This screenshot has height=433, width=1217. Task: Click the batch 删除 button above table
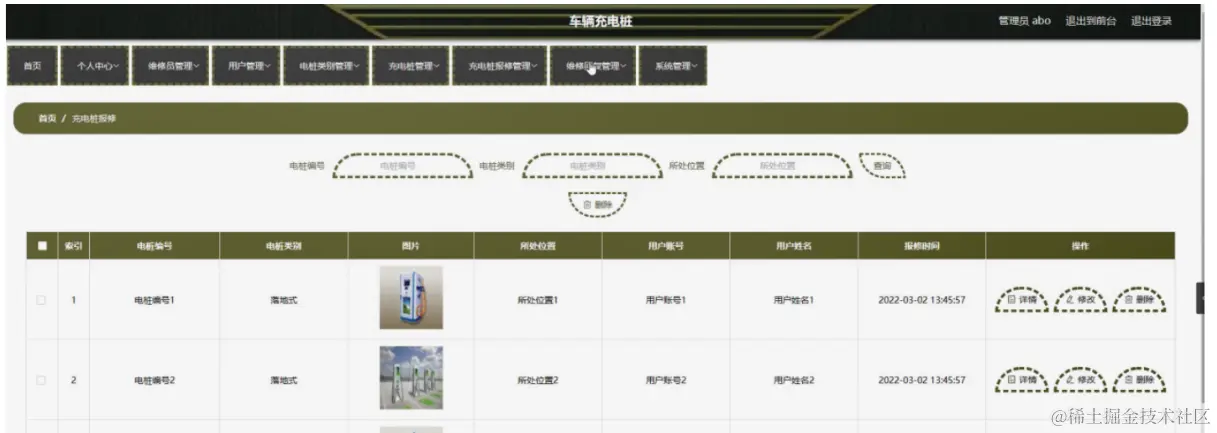point(598,204)
